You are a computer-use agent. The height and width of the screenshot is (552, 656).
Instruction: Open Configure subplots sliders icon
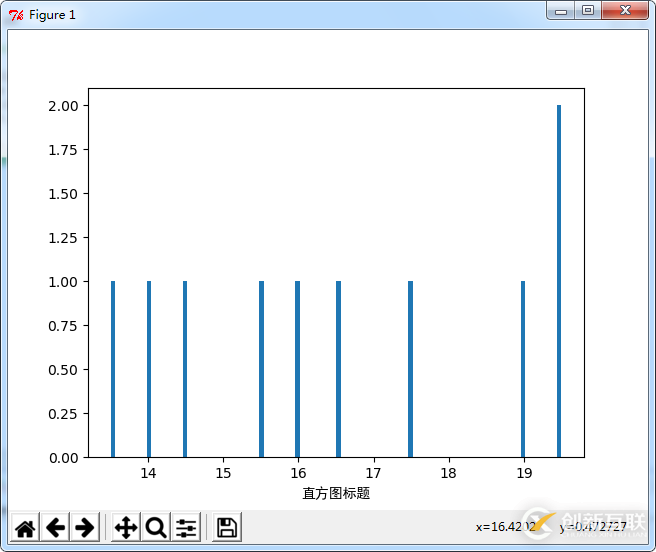click(186, 527)
